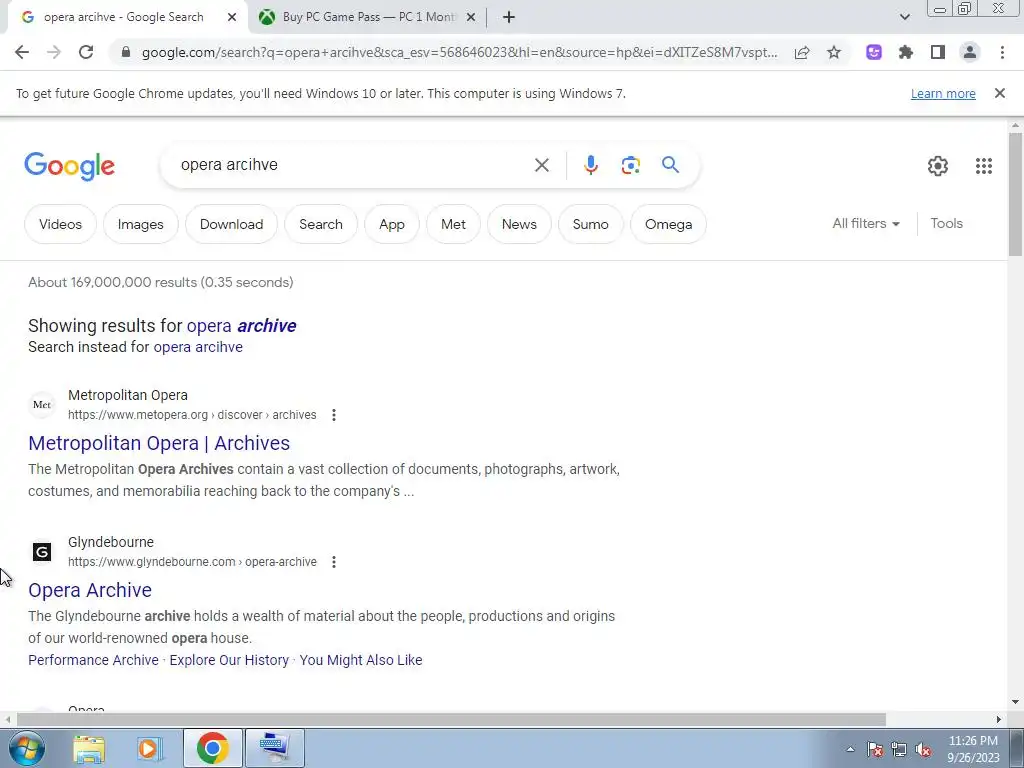Expand the All filters dropdown
This screenshot has width=1024, height=768.
[866, 223]
